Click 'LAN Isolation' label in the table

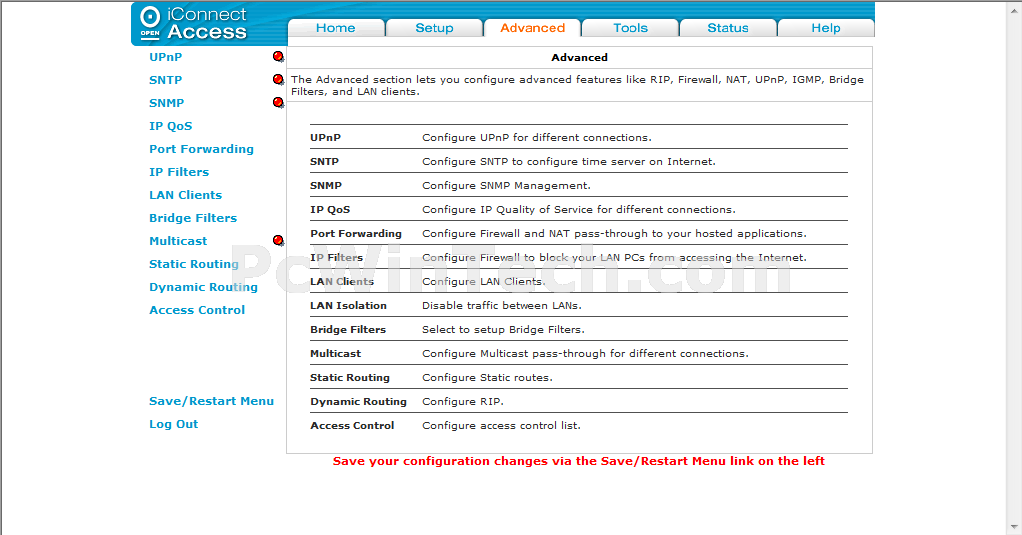349,306
